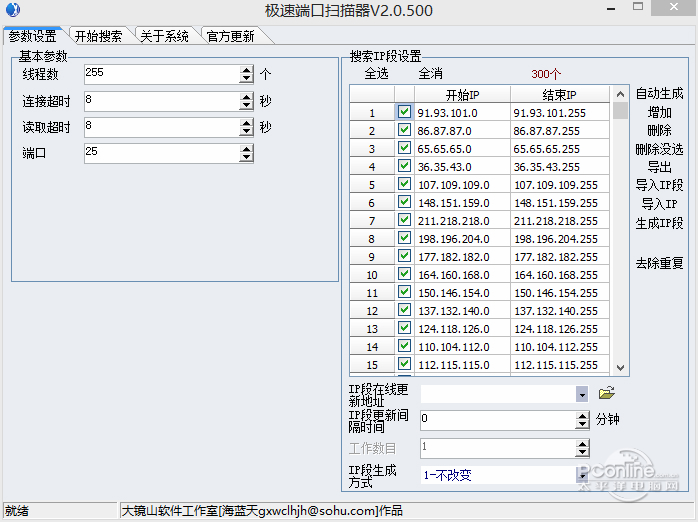Select the end IP cell 150.146.154.255
The image size is (698, 522).
click(560, 293)
